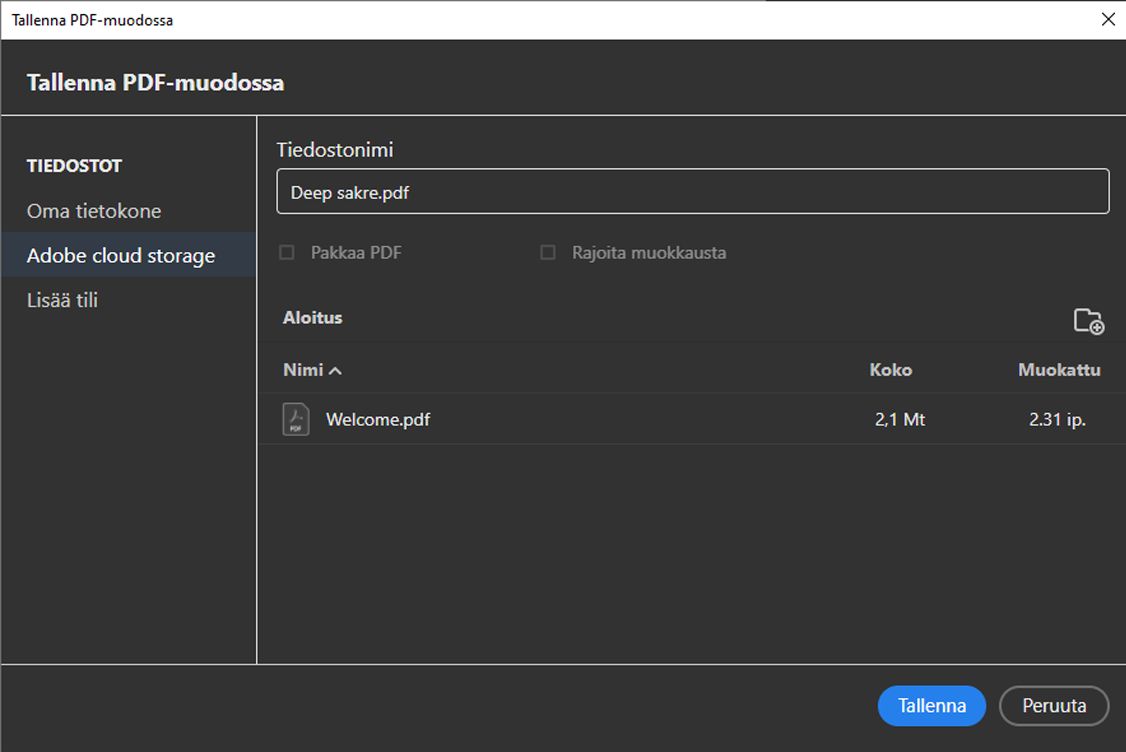Screen dimensions: 1126x752
Task: Click the Tiedostonimi text field
Action: [x=692, y=192]
